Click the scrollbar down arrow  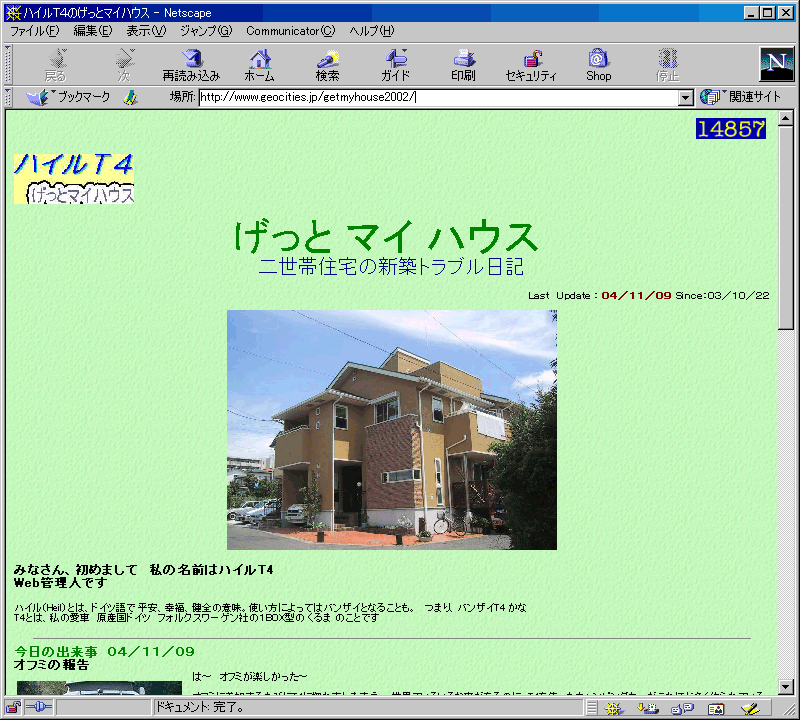[786, 687]
